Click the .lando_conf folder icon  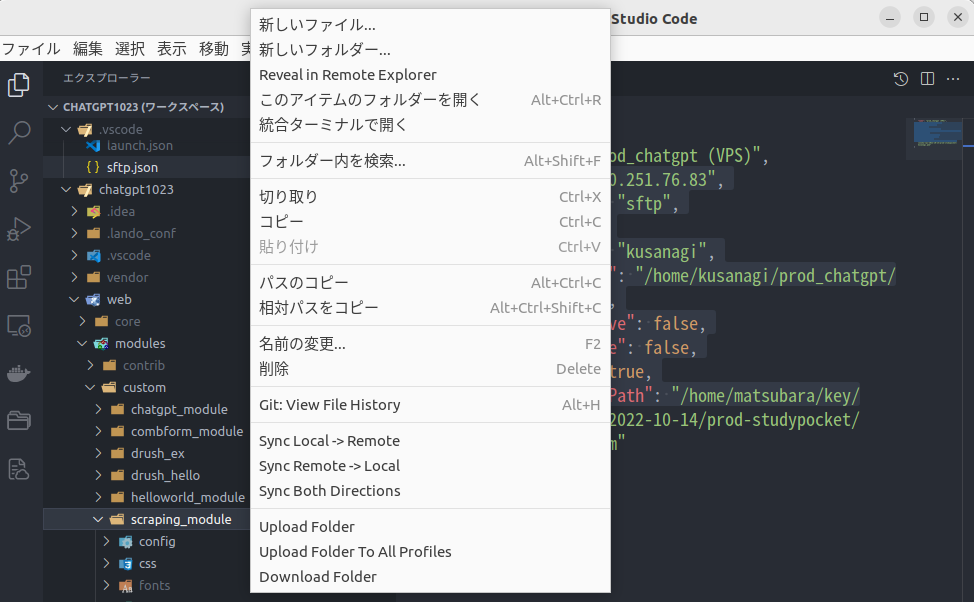94,234
